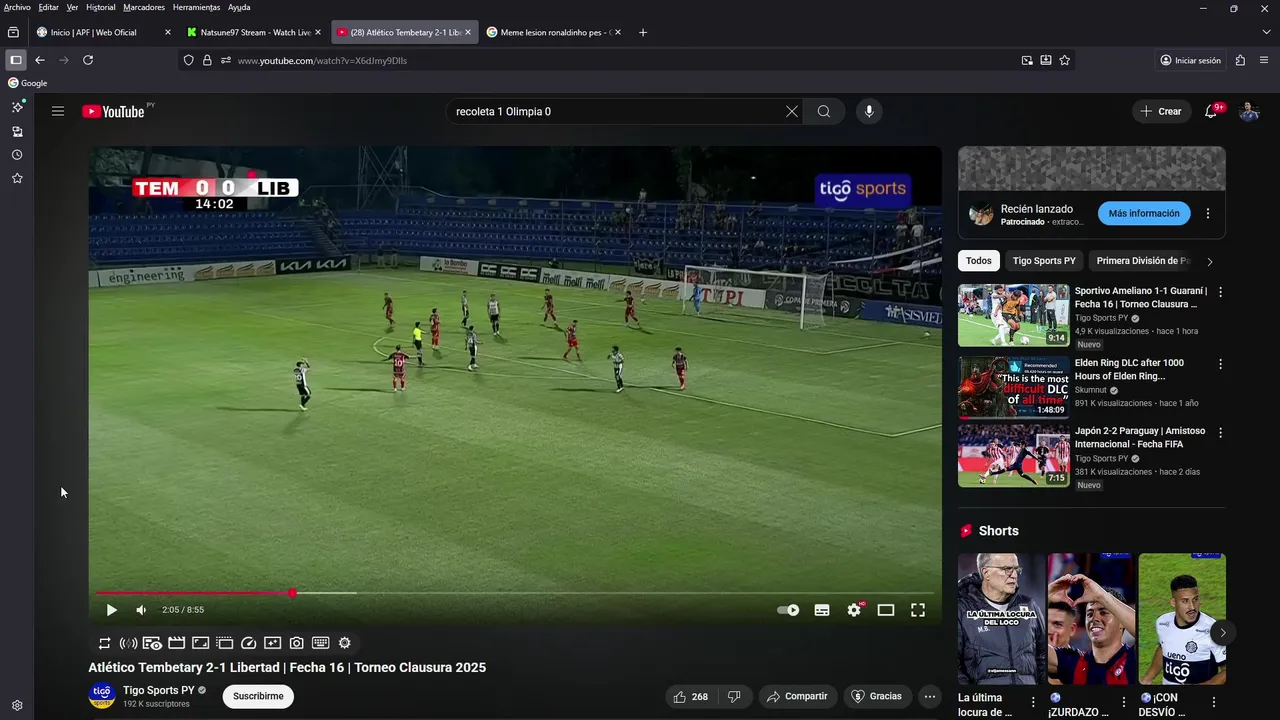This screenshot has width=1280, height=720.
Task: Open the Historial menu
Action: pos(101,7)
